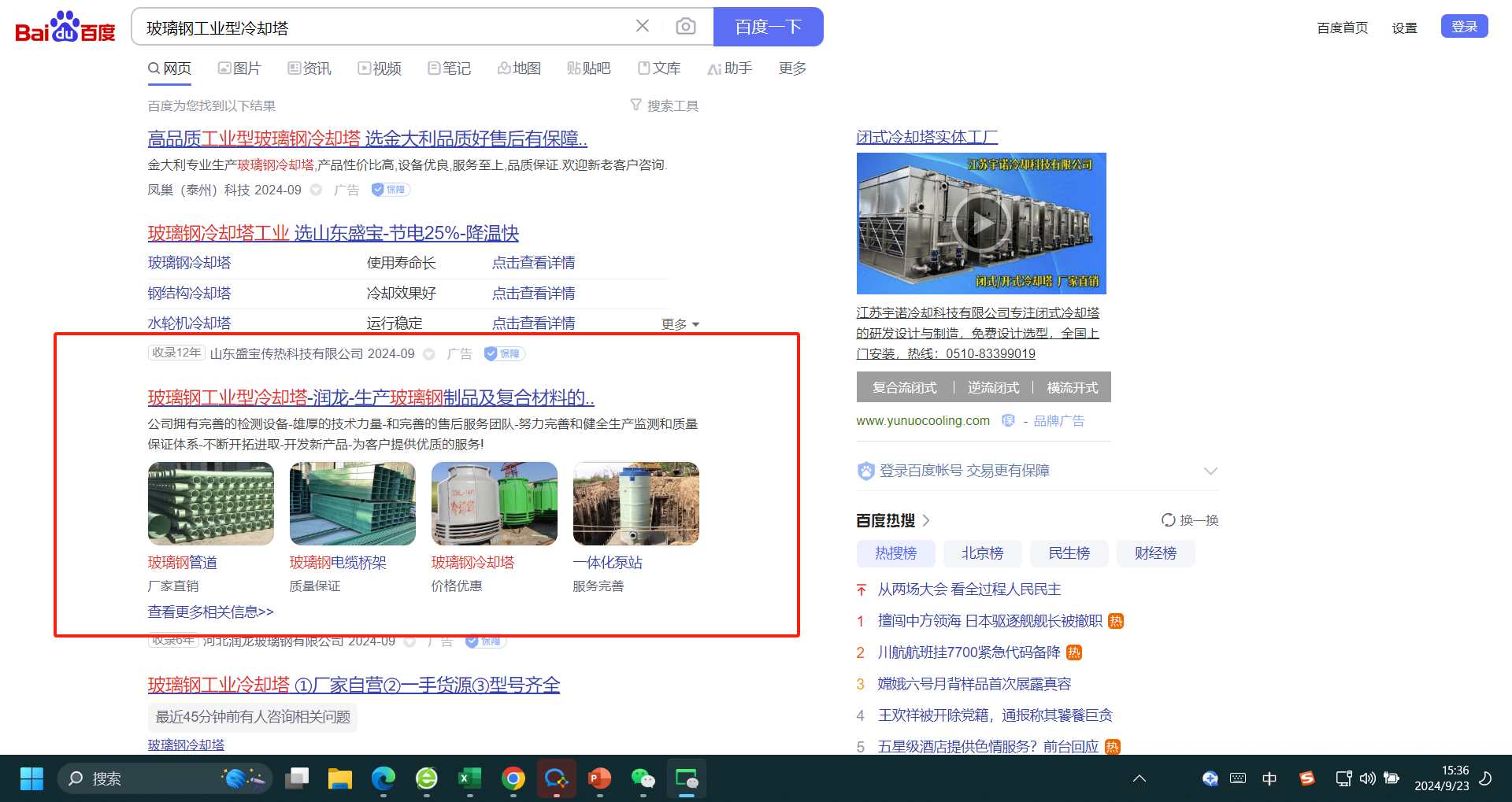The height and width of the screenshot is (802, 1512).
Task: Switch to the 视频 search tab
Action: (x=380, y=68)
